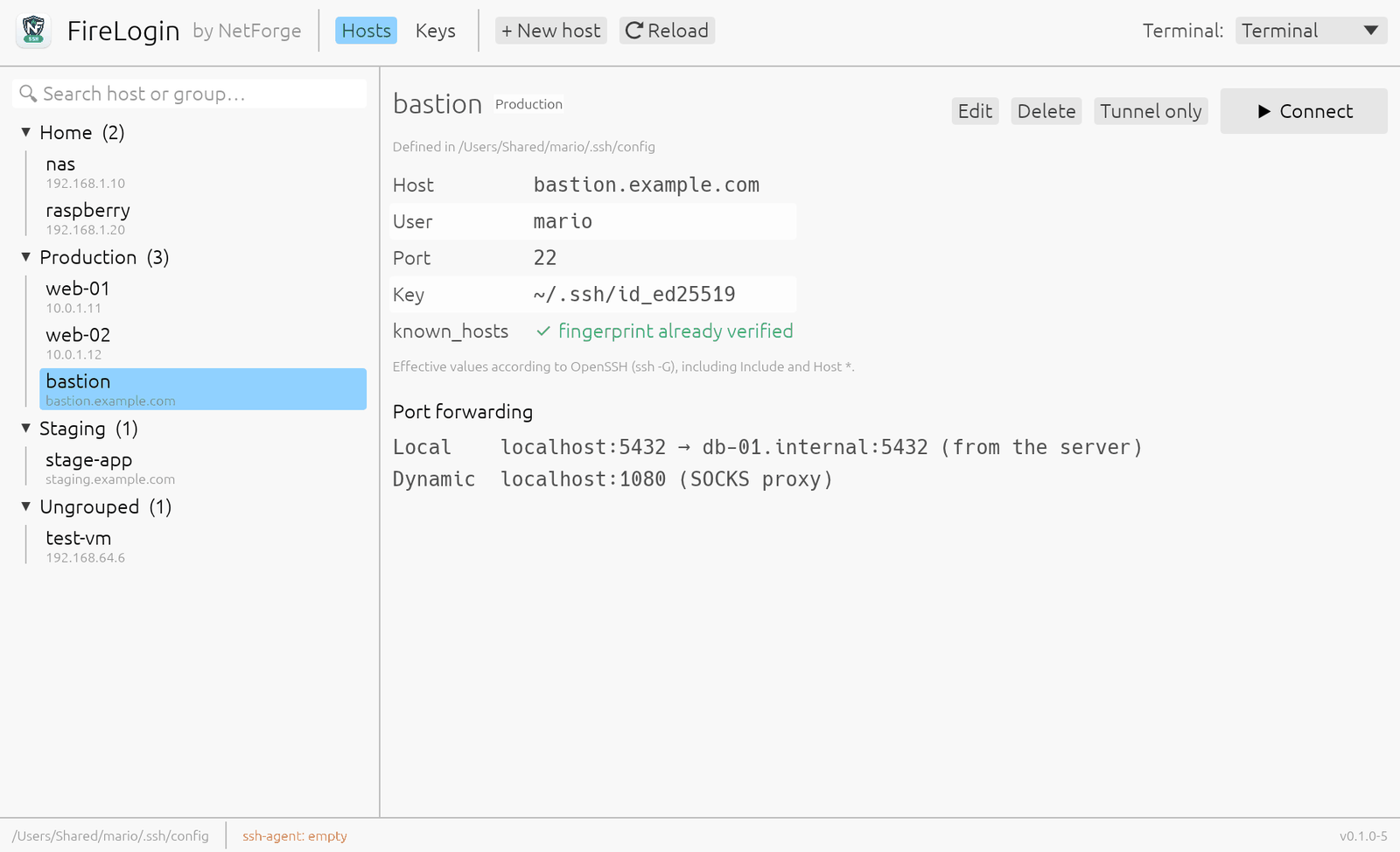The image size is (1400, 852).
Task: Click the bastion title in the details pane
Action: [437, 104]
